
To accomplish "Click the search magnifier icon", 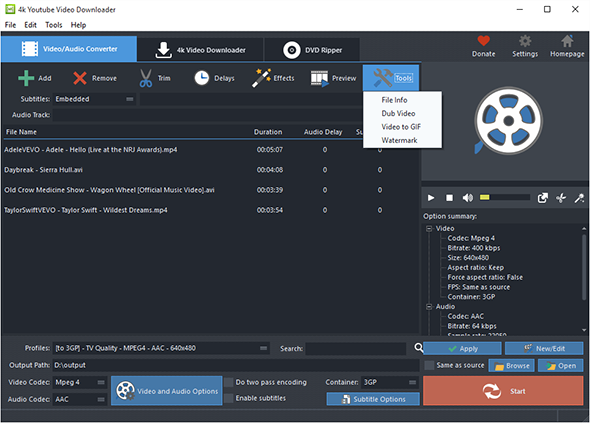I will [418, 347].
